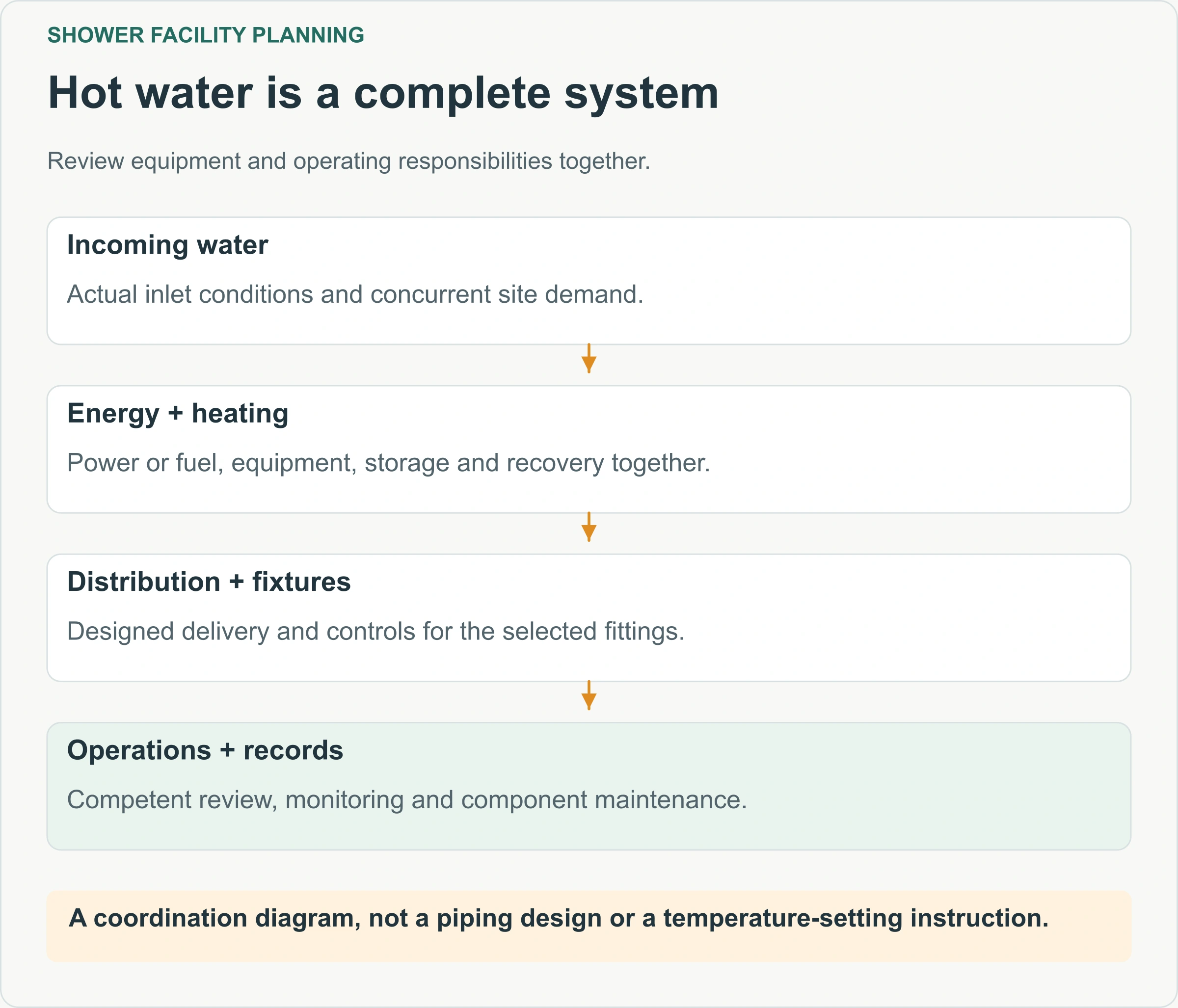Click the 'Distribution + fixtures' heading

click(209, 582)
